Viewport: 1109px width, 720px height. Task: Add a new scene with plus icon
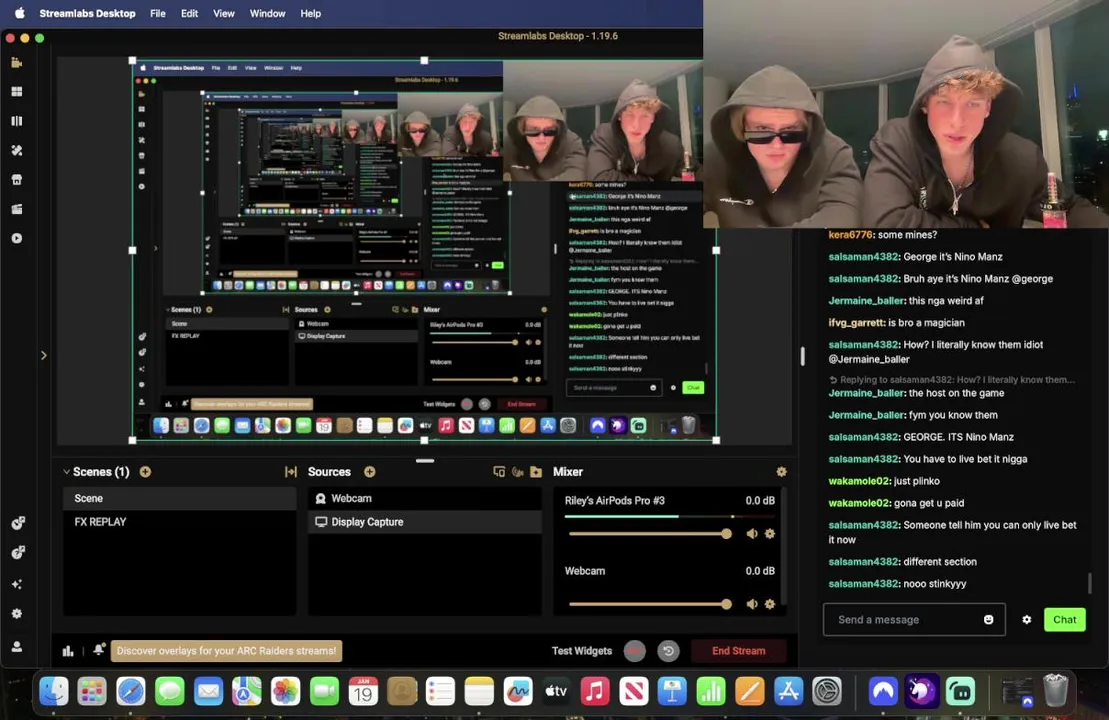(145, 472)
